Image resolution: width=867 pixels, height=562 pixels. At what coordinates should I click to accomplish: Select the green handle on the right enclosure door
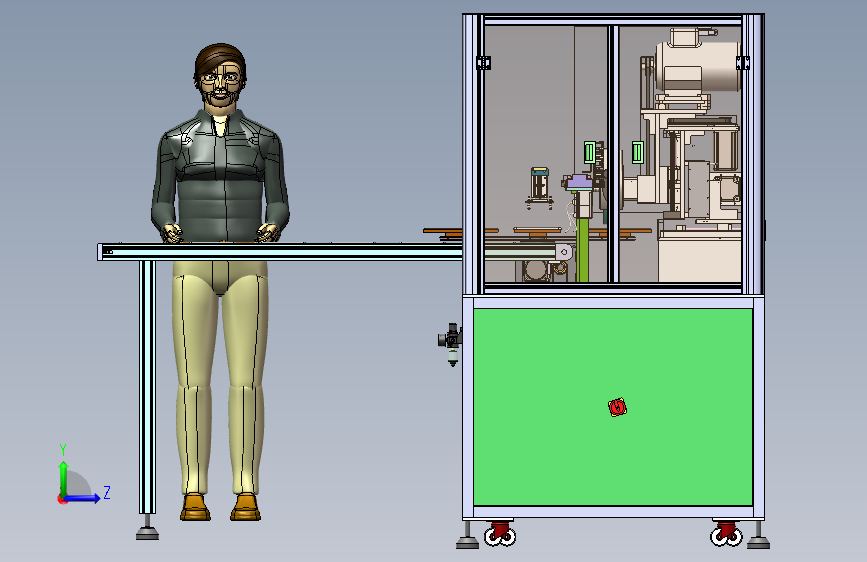638,152
